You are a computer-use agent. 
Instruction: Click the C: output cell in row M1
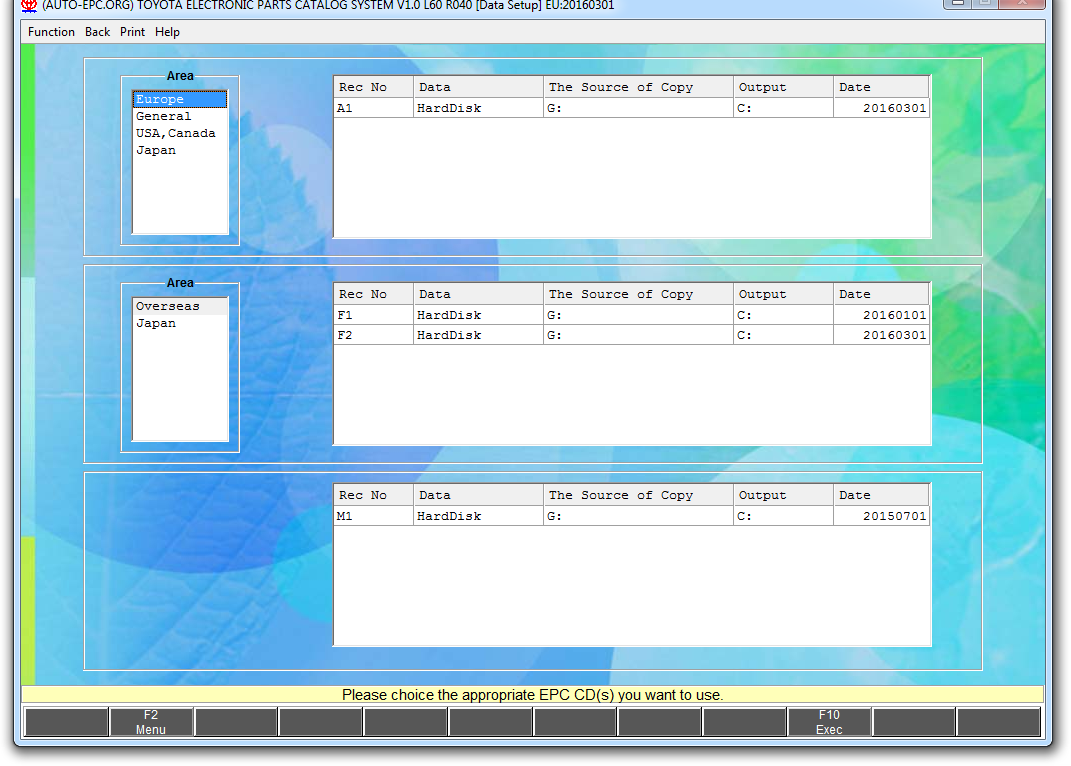coord(783,516)
